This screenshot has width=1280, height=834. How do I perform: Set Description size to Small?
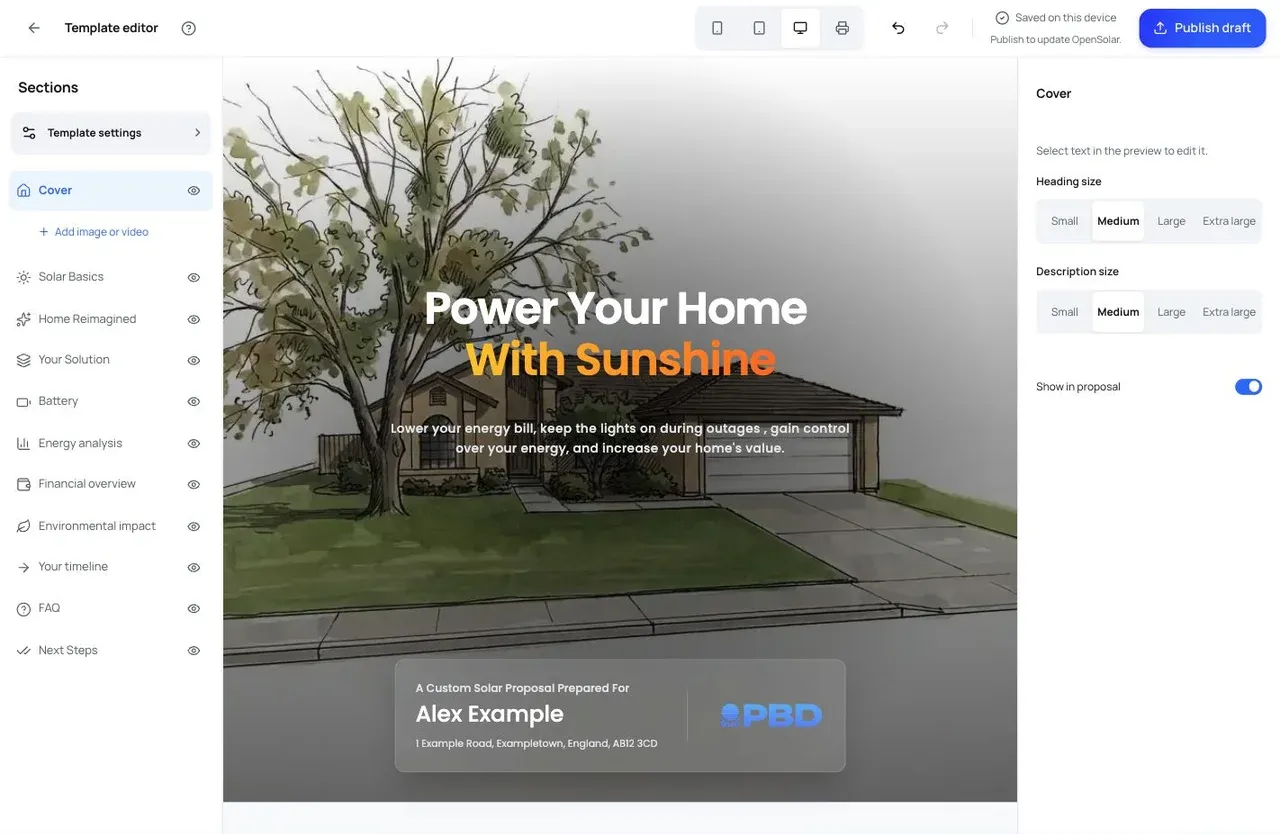tap(1064, 312)
